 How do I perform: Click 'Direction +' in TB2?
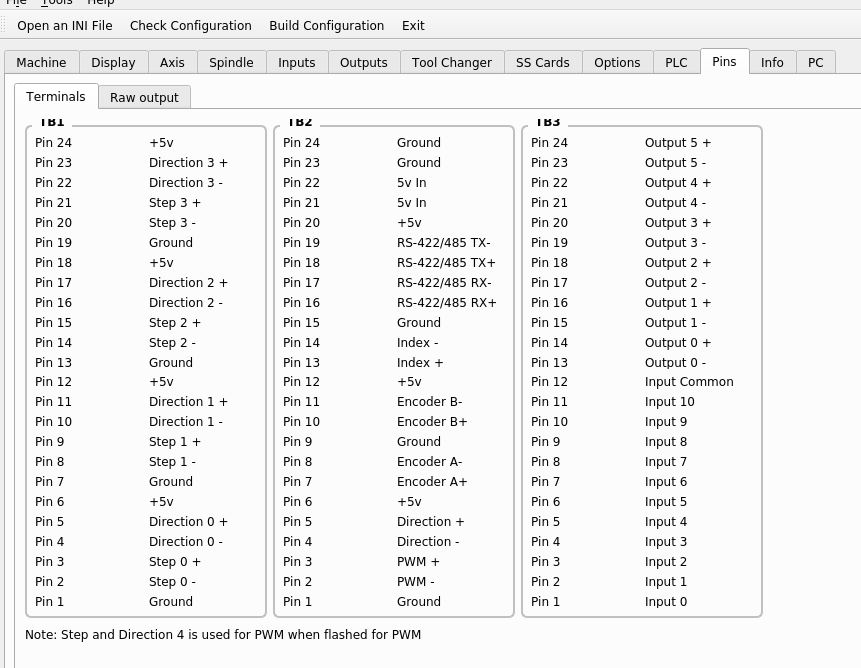[430, 521]
